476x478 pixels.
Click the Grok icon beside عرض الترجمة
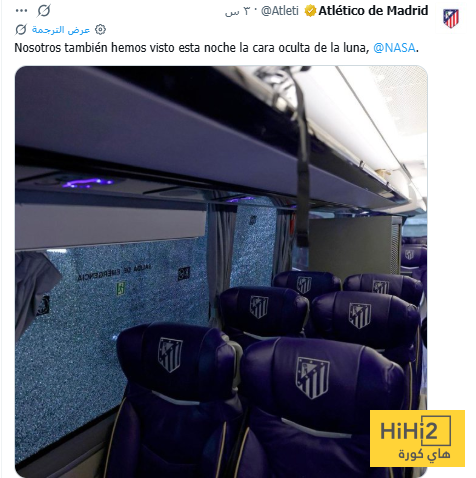(x=21, y=30)
